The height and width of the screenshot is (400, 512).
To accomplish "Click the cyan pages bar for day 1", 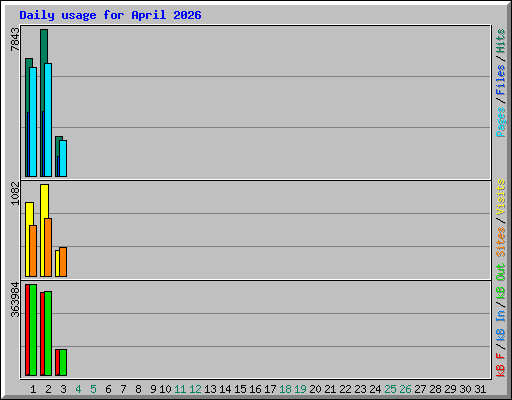I will click(x=33, y=122).
